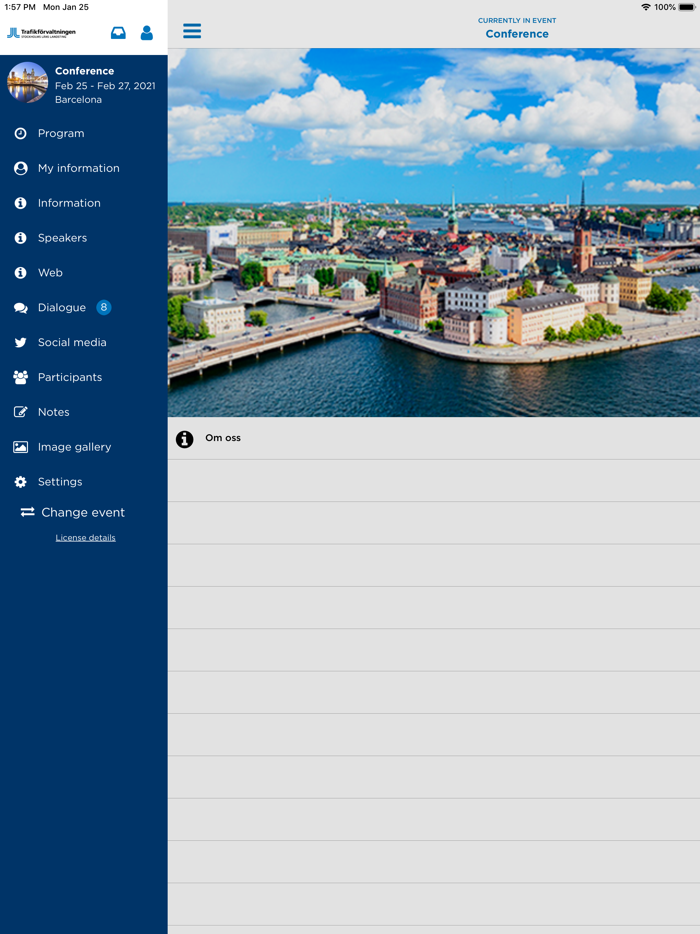
Task: Open the License details link
Action: click(x=85, y=538)
